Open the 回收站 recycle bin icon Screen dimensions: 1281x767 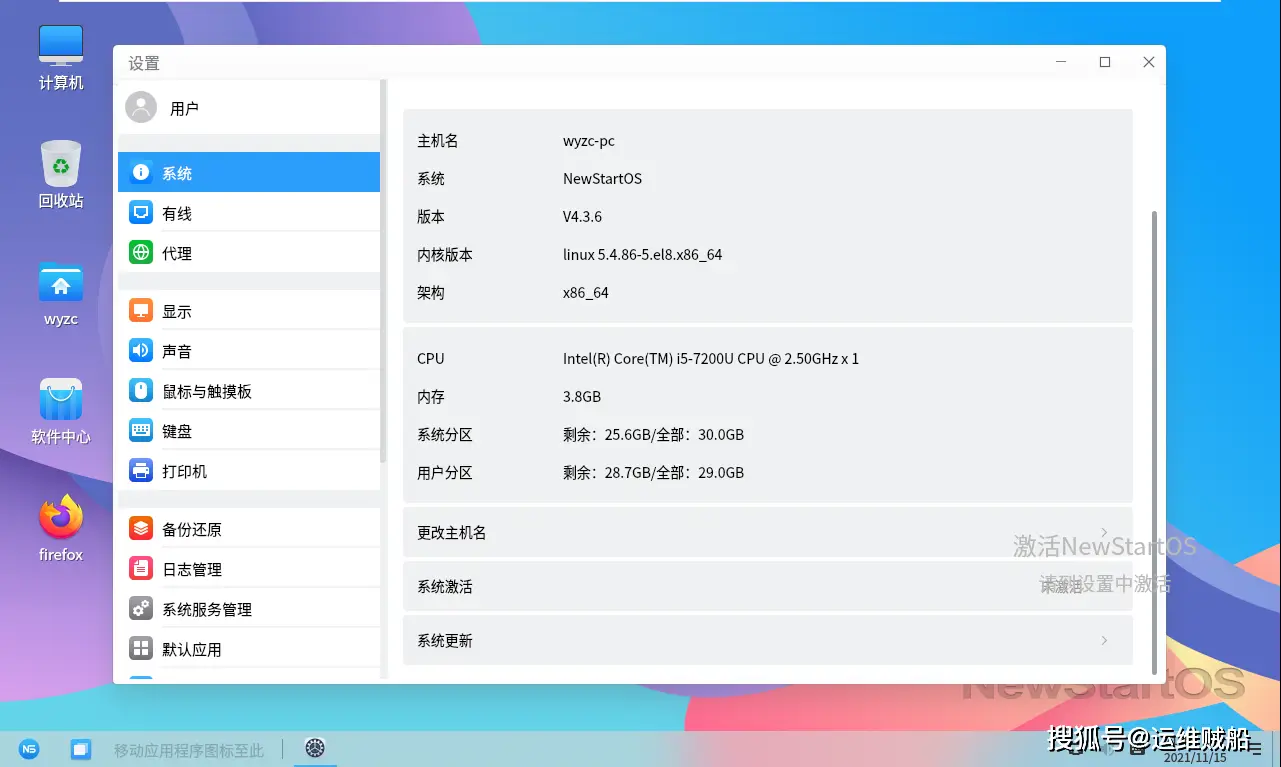click(61, 175)
